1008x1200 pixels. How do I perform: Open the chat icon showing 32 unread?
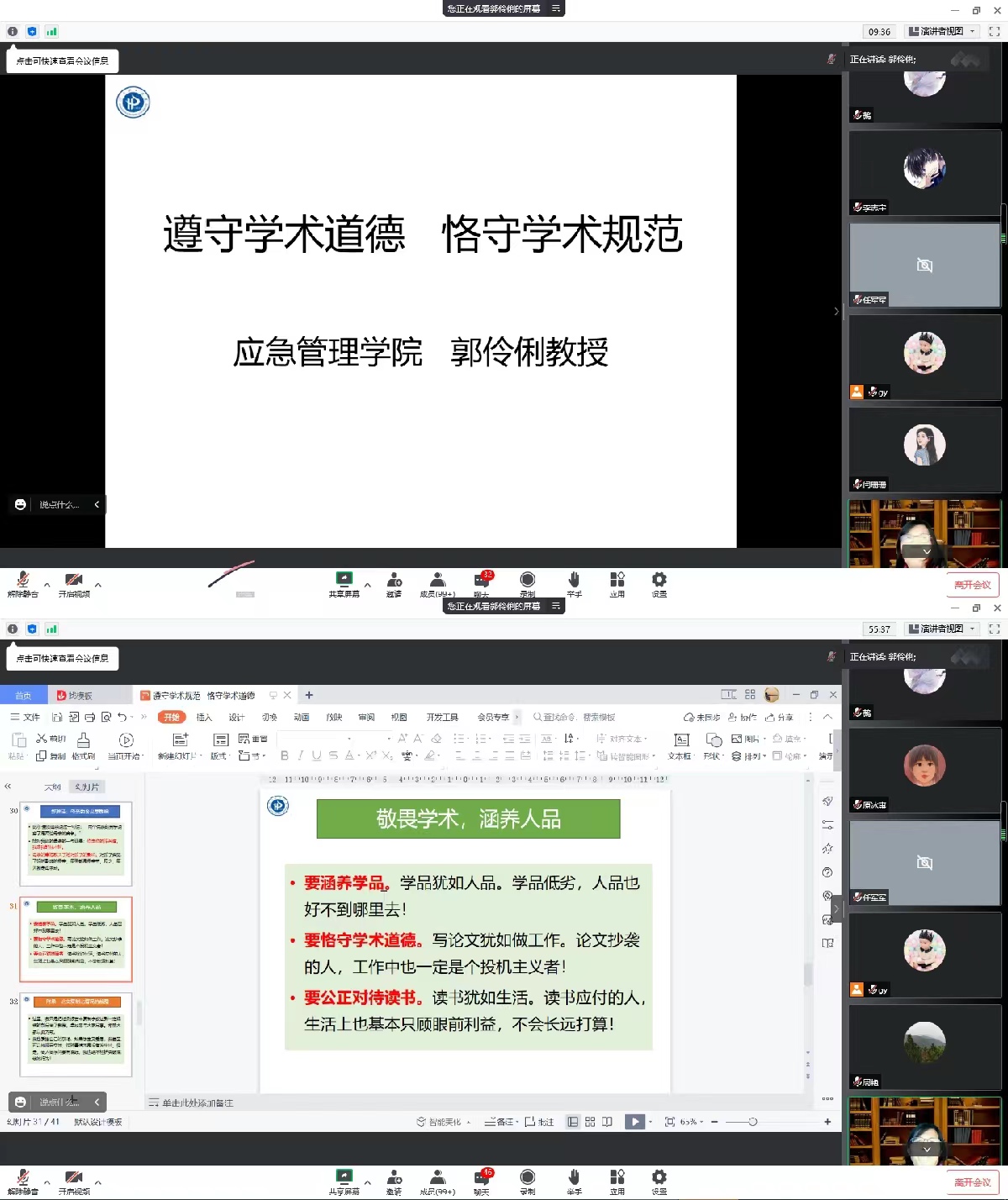(481, 581)
